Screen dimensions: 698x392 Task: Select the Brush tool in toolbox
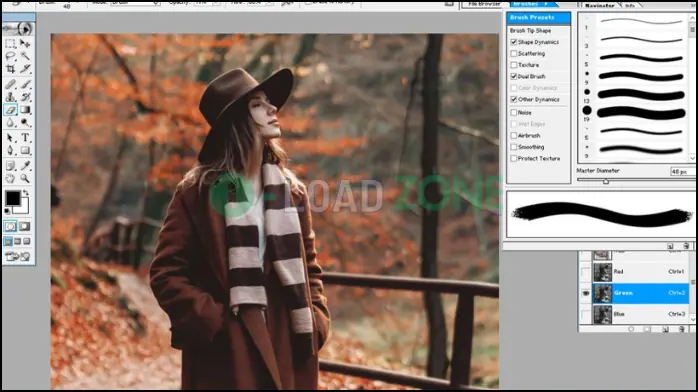tap(25, 84)
